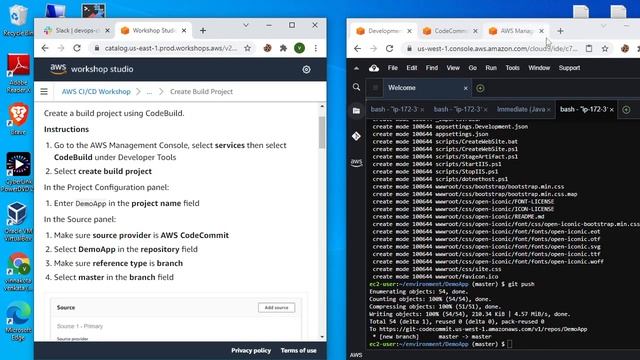Open the AWS CI/CD Workshop breadcrumb link
Screen dimensions: 640x360
96,92
